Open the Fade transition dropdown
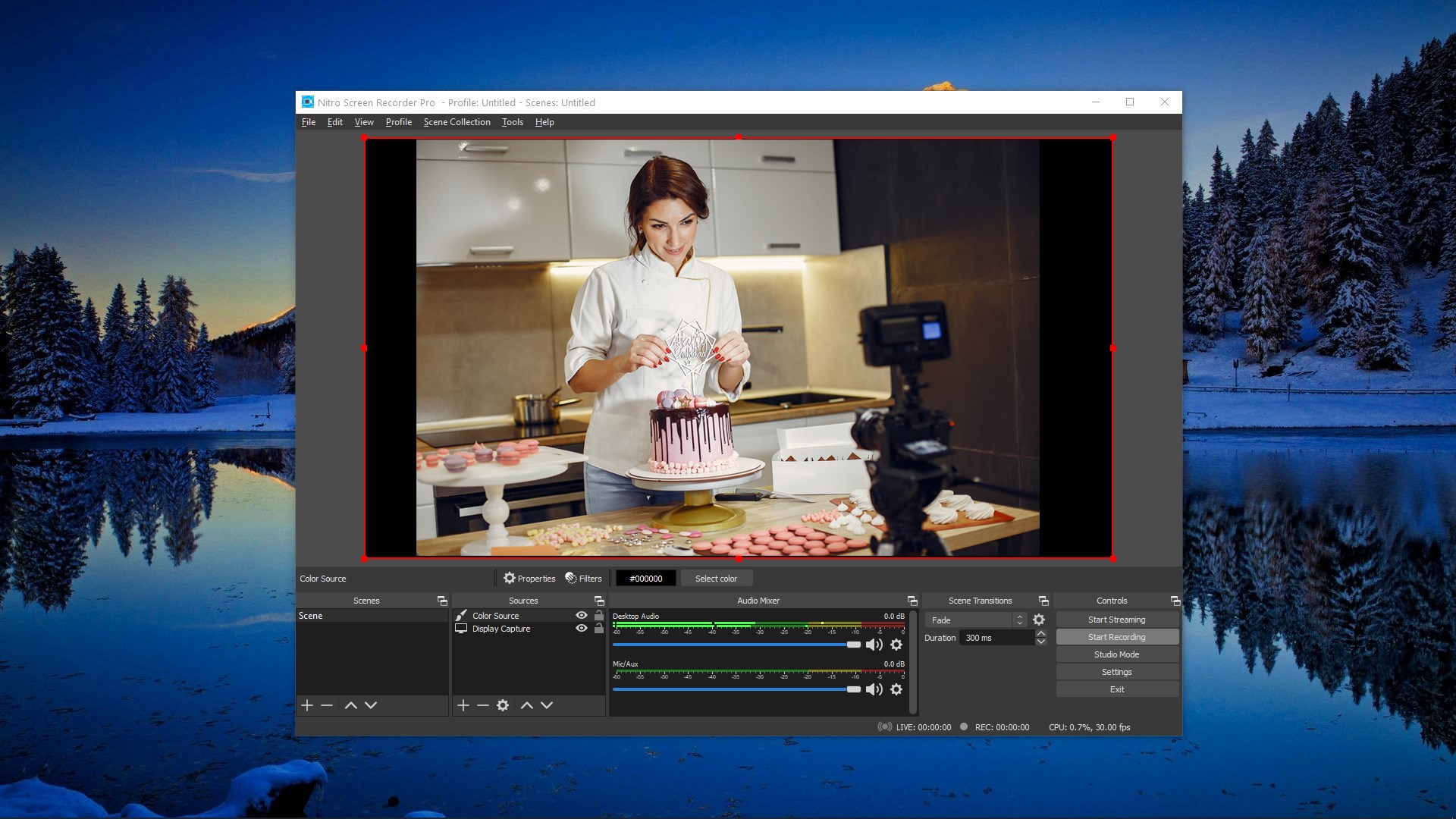Image resolution: width=1456 pixels, height=819 pixels. 975,620
